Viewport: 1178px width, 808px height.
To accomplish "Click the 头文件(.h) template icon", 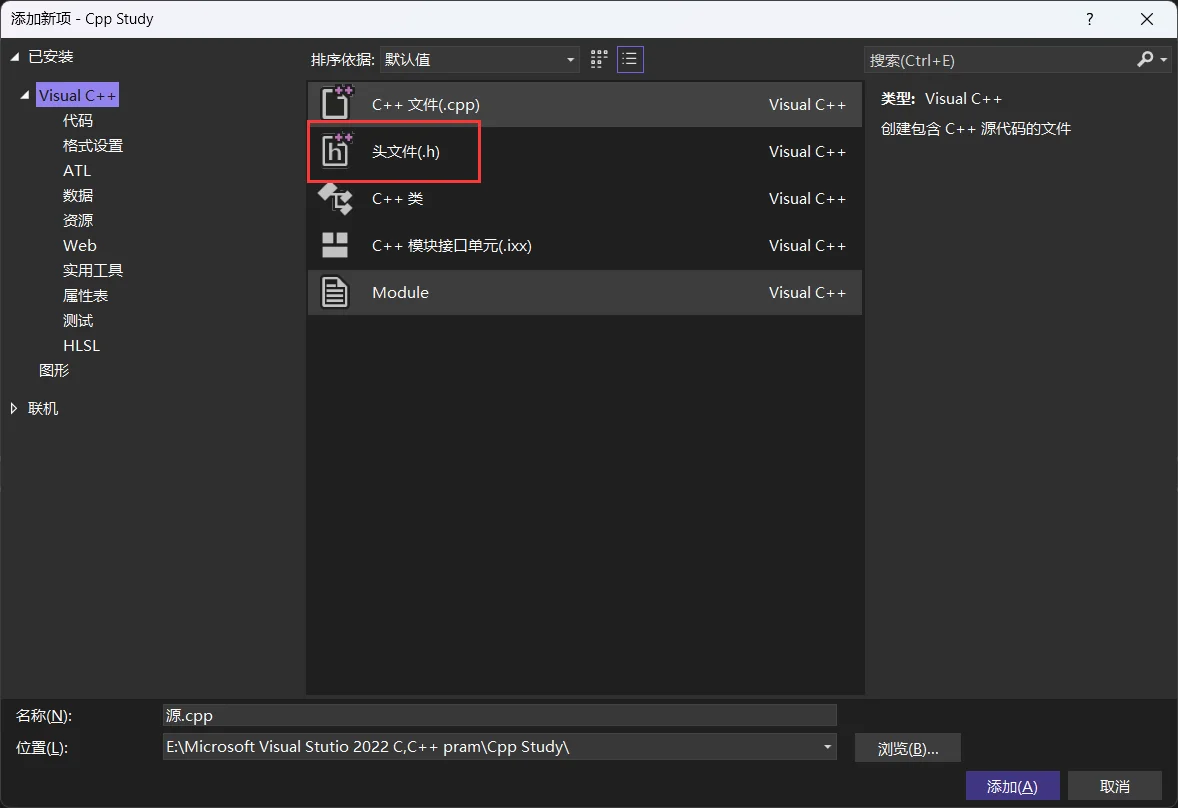I will [x=336, y=150].
